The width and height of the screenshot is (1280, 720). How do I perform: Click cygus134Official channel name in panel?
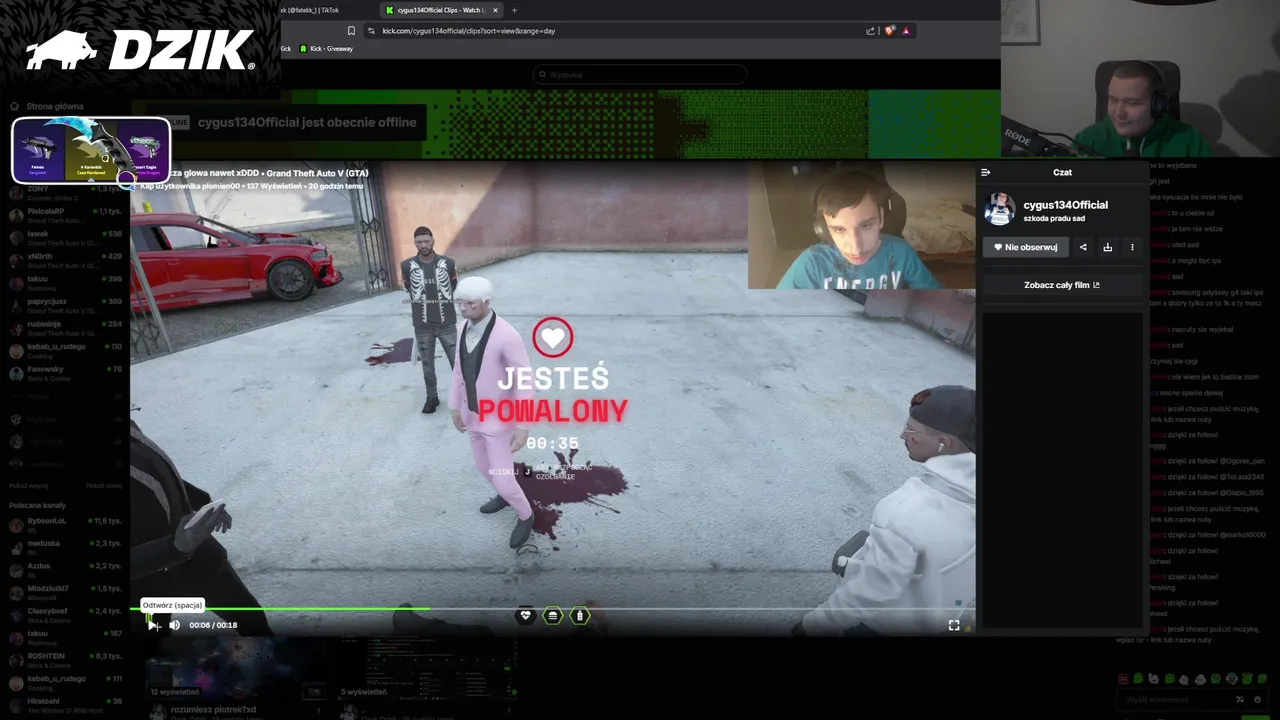tap(1065, 205)
